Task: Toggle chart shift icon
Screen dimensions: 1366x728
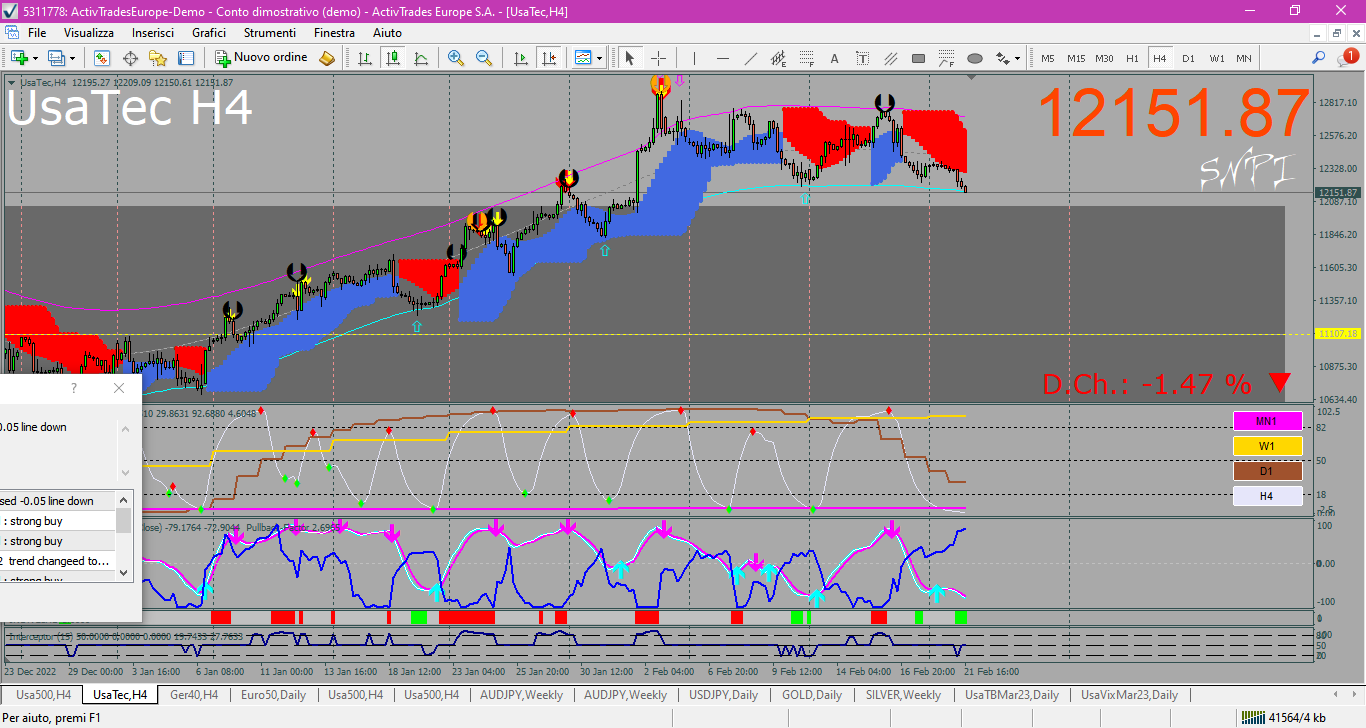Action: click(x=549, y=58)
